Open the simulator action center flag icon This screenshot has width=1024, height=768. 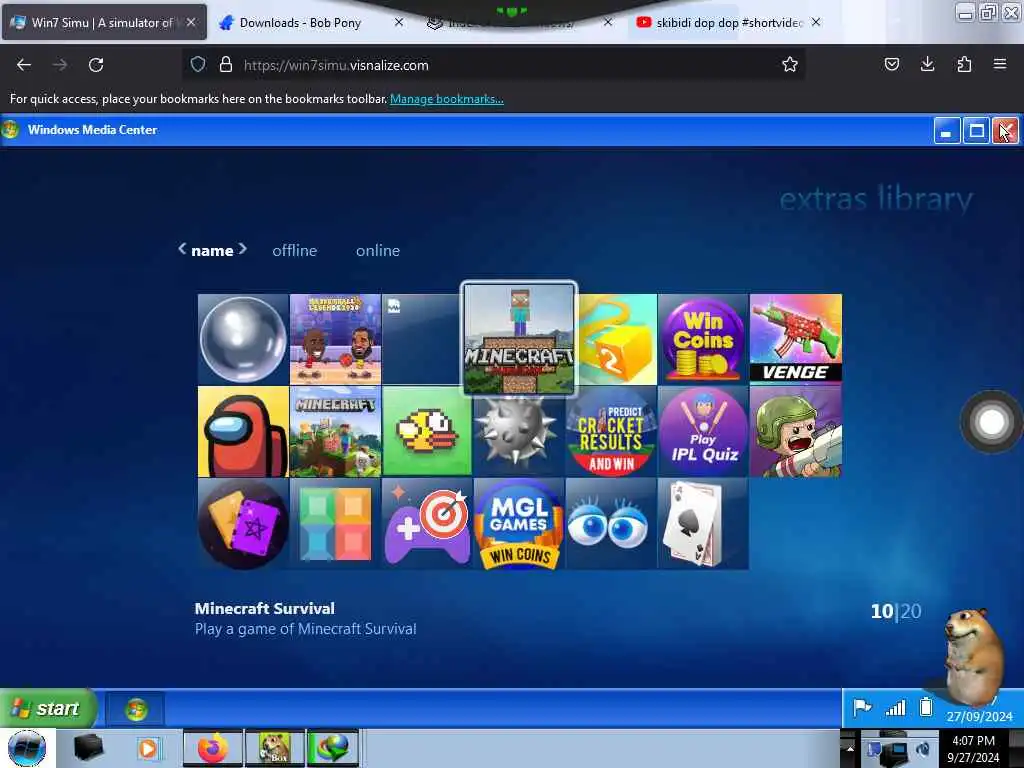point(862,707)
